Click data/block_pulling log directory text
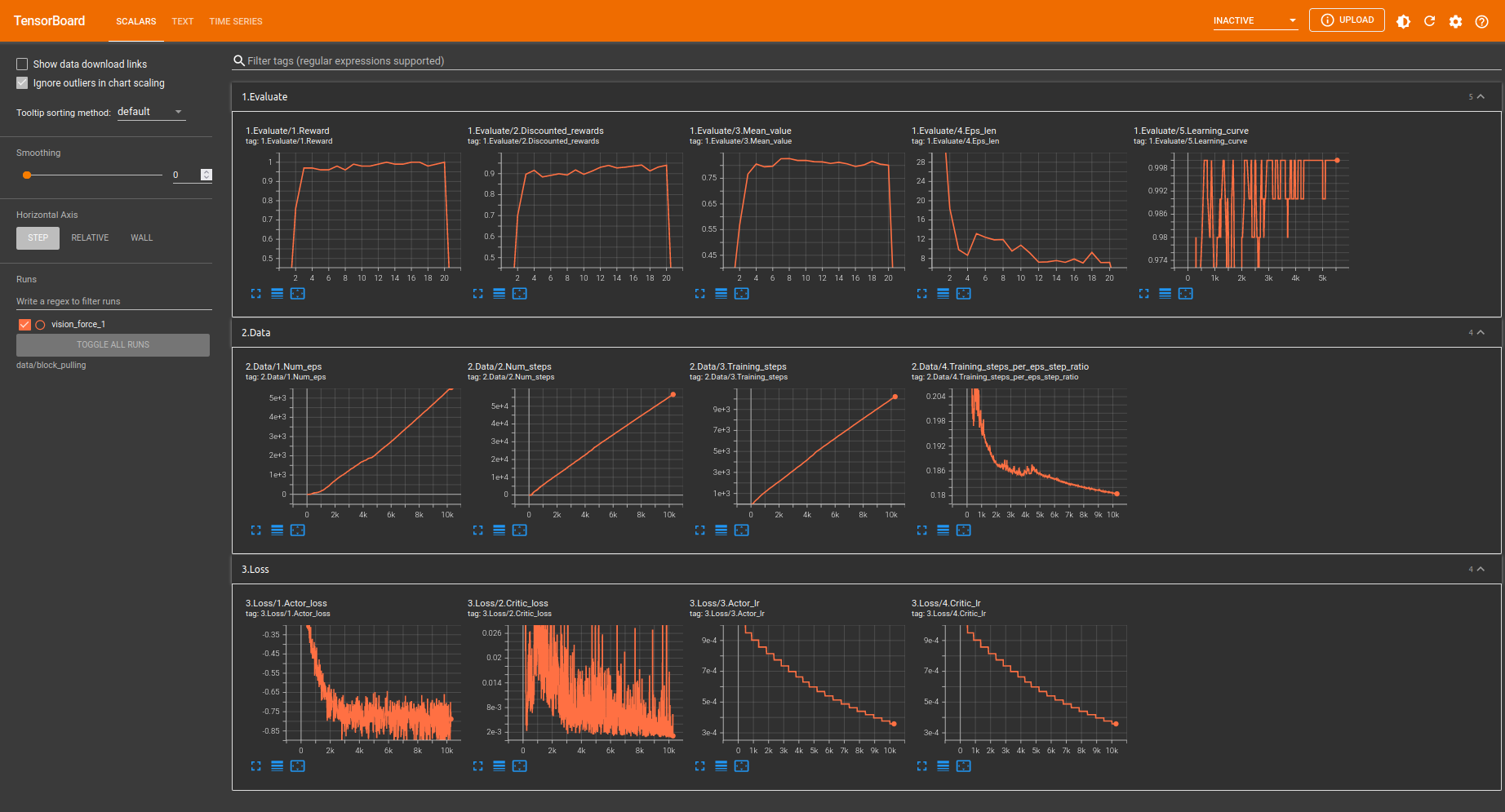Viewport: 1505px width, 812px height. coord(51,366)
